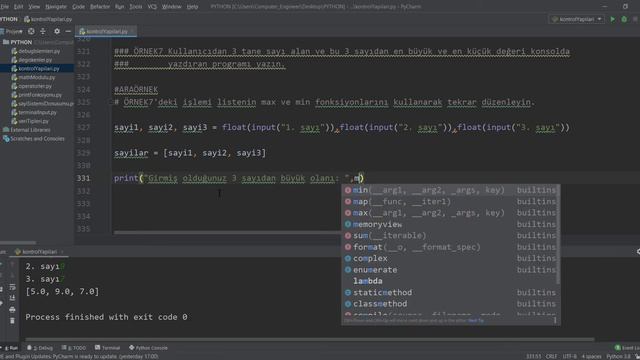640x360 pixels.
Task: Open the TODO tool window button
Action: (74, 348)
